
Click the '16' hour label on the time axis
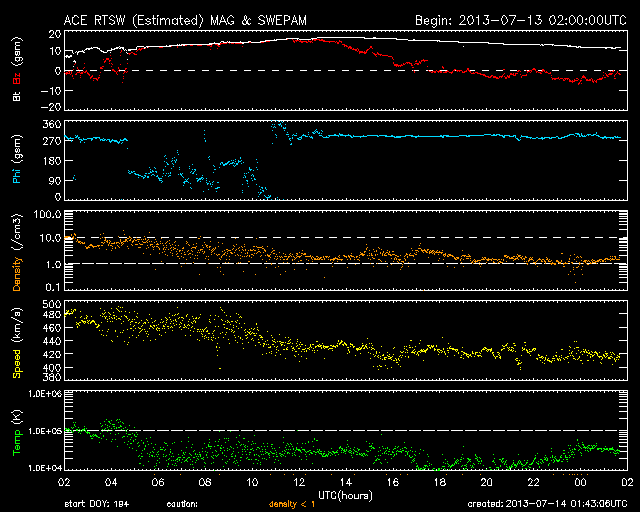pos(393,483)
